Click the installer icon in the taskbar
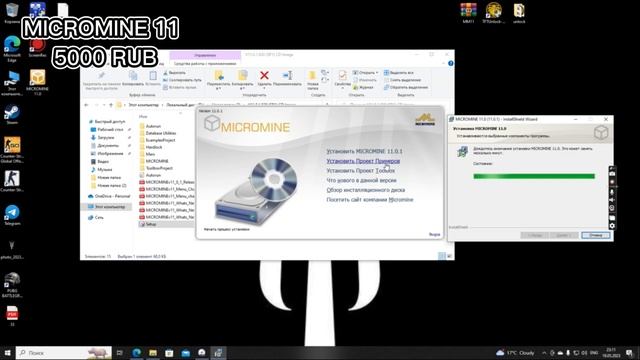Image resolution: width=640 pixels, height=360 pixels. coord(218,353)
